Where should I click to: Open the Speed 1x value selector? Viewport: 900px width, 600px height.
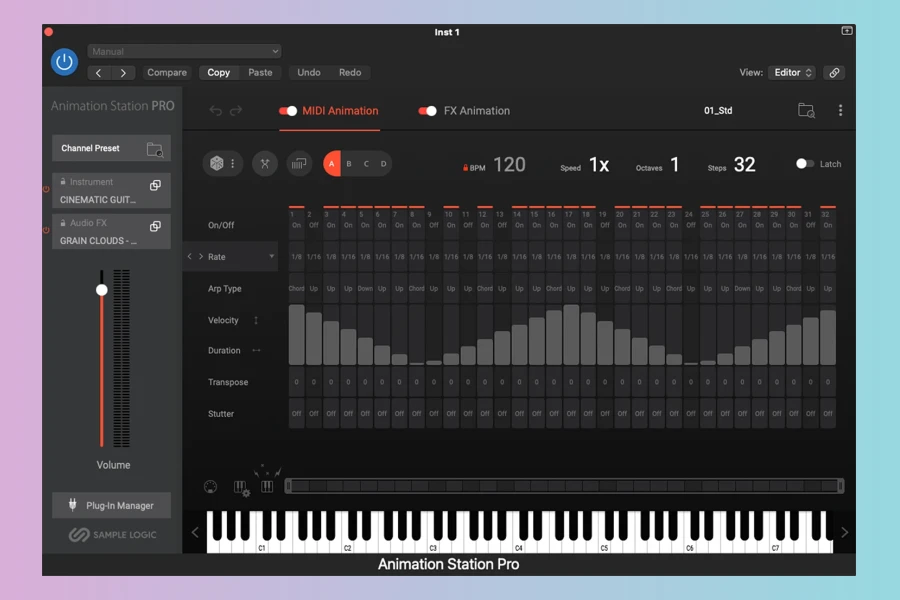(599, 165)
